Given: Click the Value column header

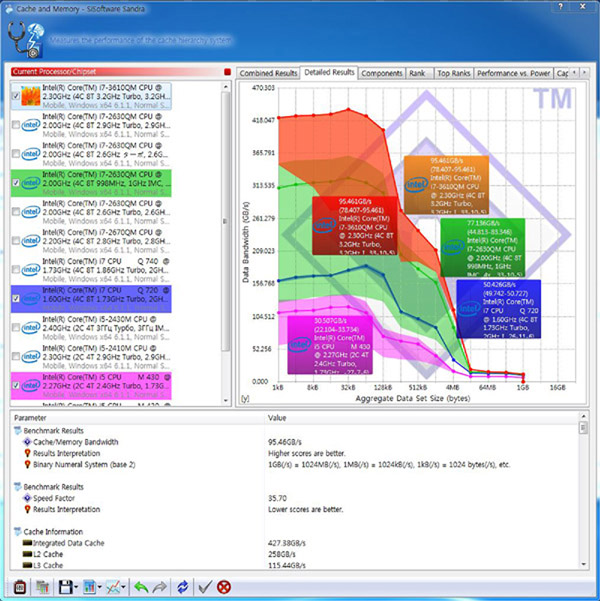Looking at the screenshot, I should coord(422,418).
